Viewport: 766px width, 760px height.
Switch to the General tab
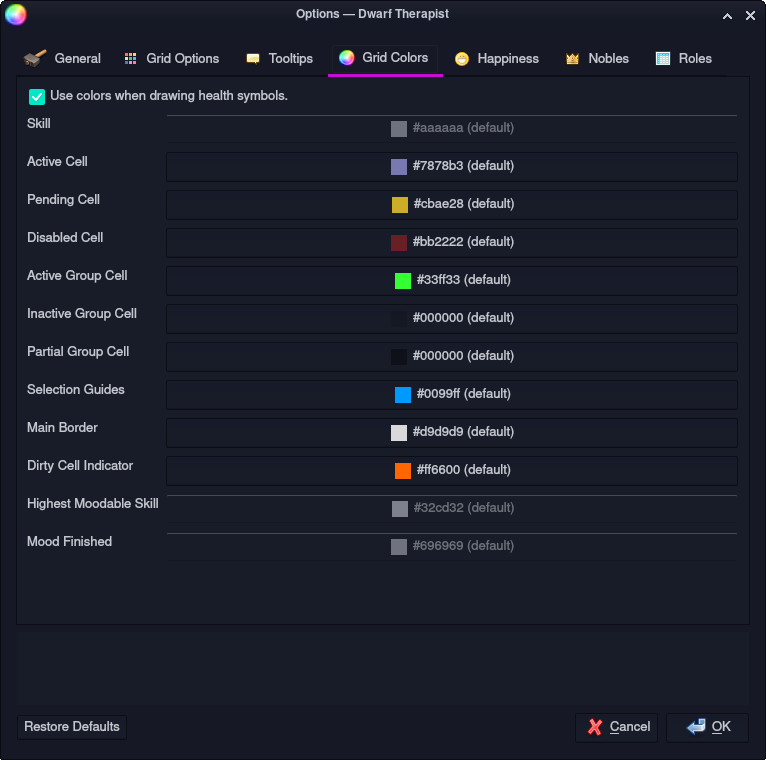click(63, 59)
